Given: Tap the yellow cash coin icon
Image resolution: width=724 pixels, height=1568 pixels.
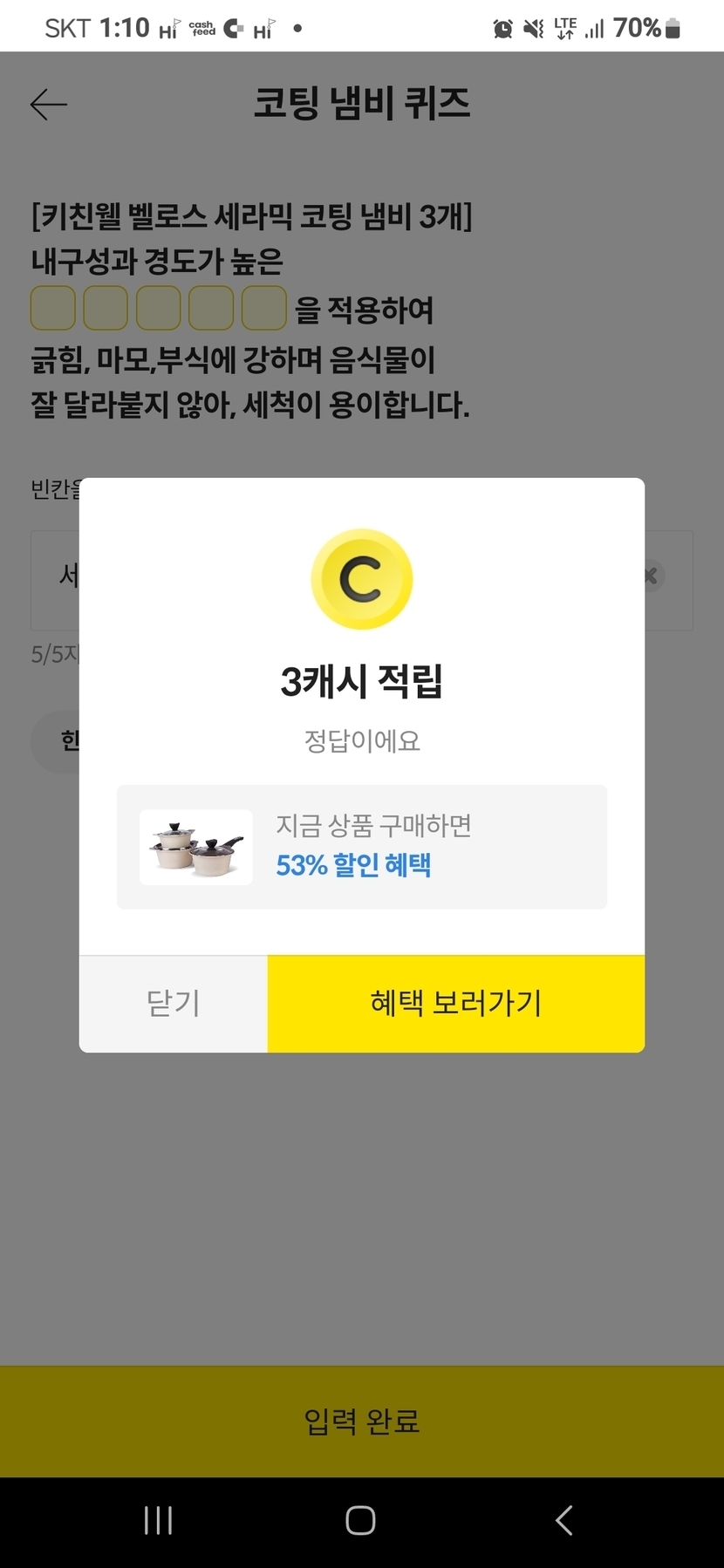Looking at the screenshot, I should click(x=361, y=579).
